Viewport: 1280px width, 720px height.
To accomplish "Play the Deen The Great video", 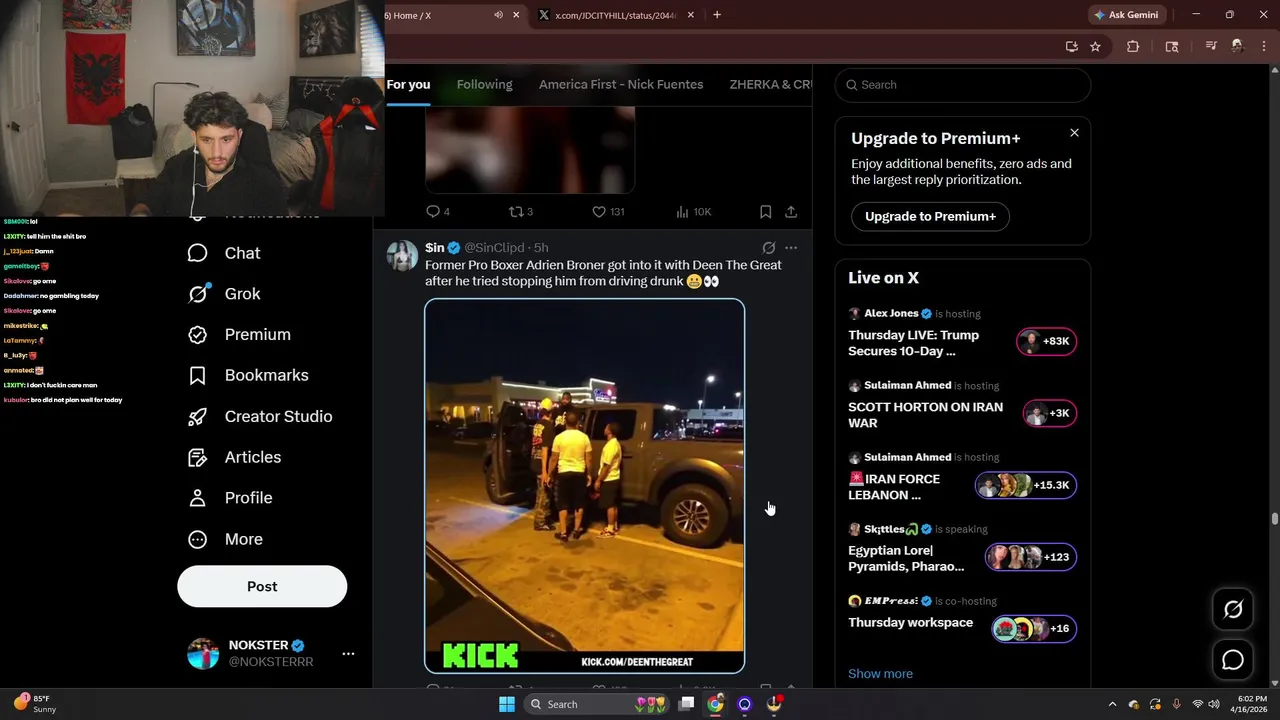I will [x=585, y=486].
